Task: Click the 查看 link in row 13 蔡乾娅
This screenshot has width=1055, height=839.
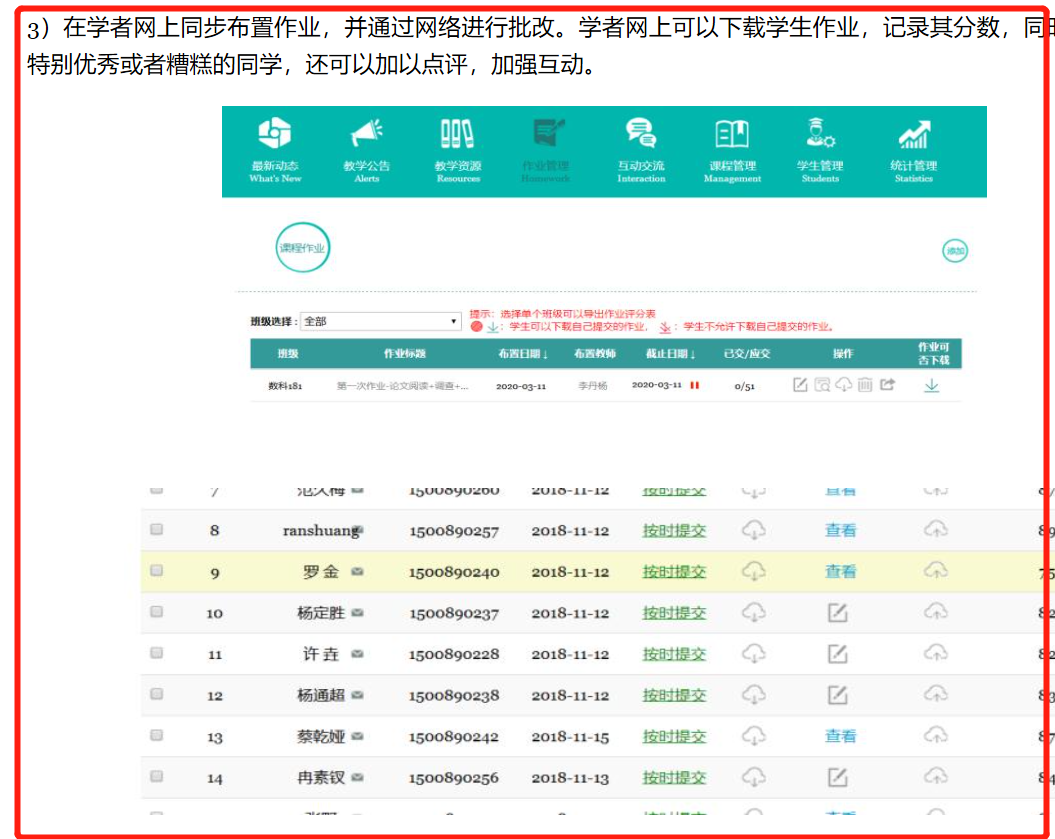Action: (840, 736)
